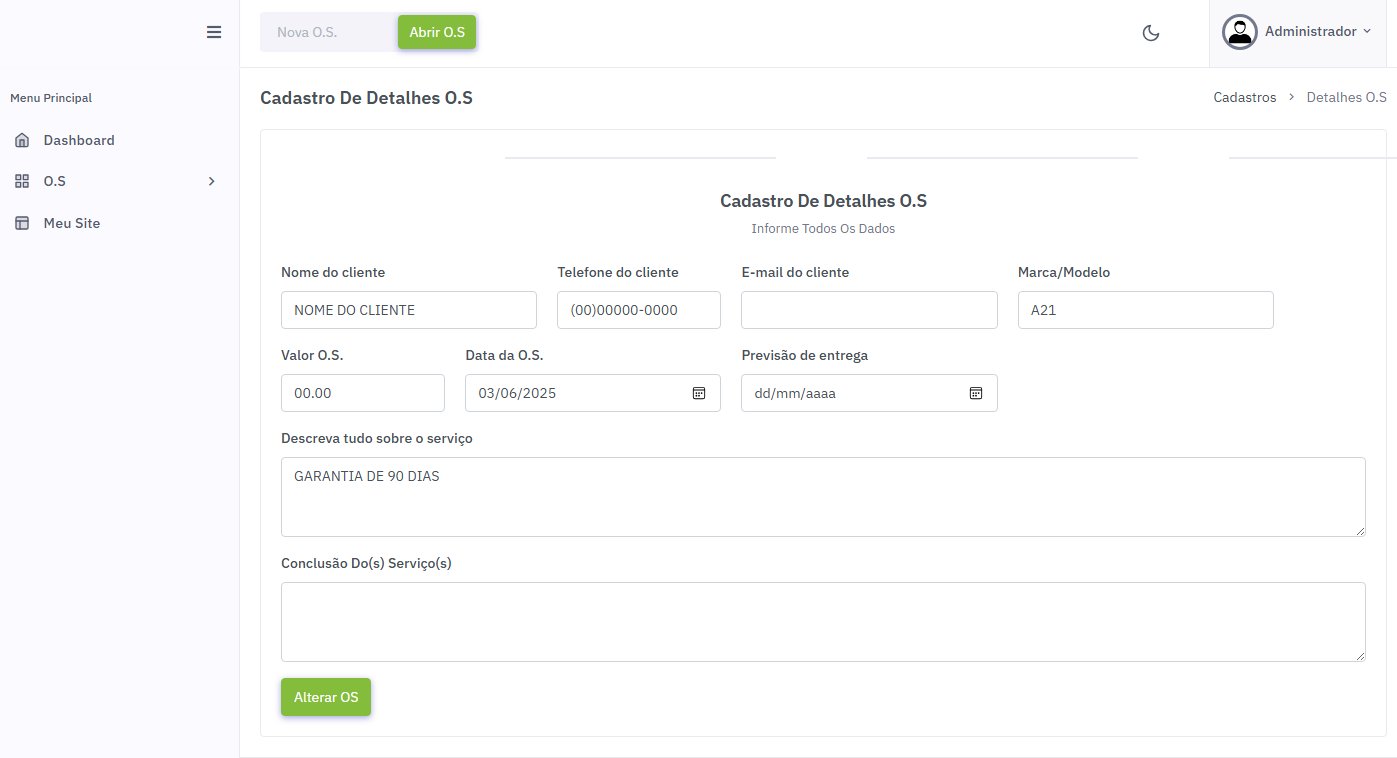Toggle dark mode moon icon

(x=1151, y=33)
